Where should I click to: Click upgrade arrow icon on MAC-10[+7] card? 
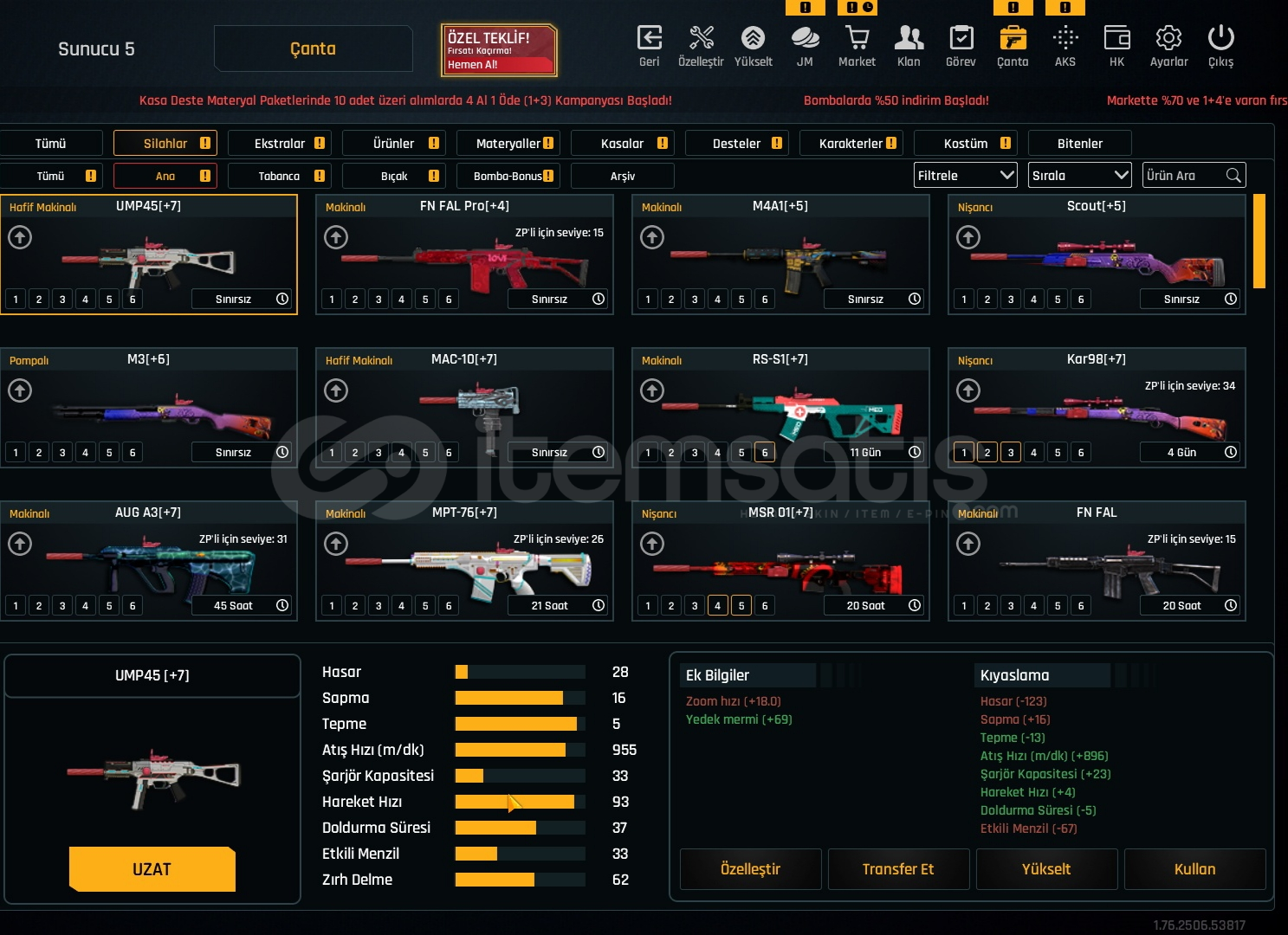(336, 390)
